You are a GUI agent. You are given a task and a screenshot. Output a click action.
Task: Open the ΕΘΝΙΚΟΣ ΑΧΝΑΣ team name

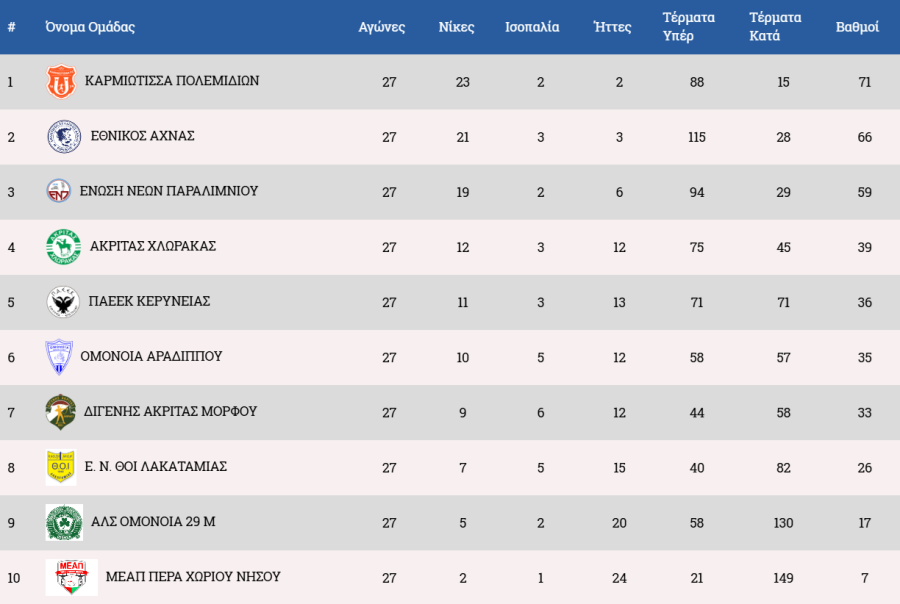pos(142,136)
